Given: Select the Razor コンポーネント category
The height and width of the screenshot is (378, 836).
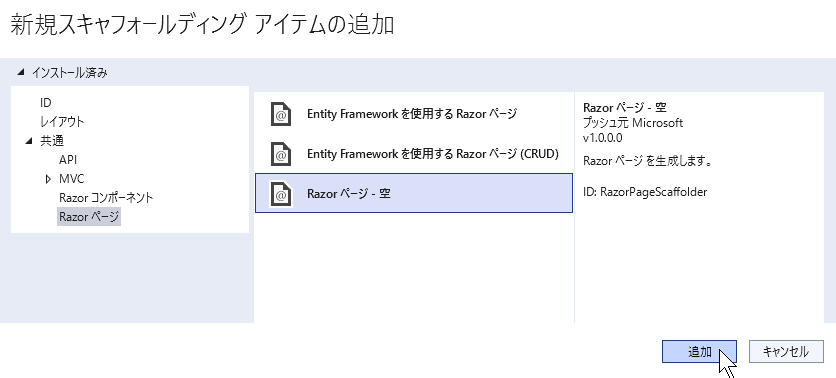Looking at the screenshot, I should click(106, 198).
